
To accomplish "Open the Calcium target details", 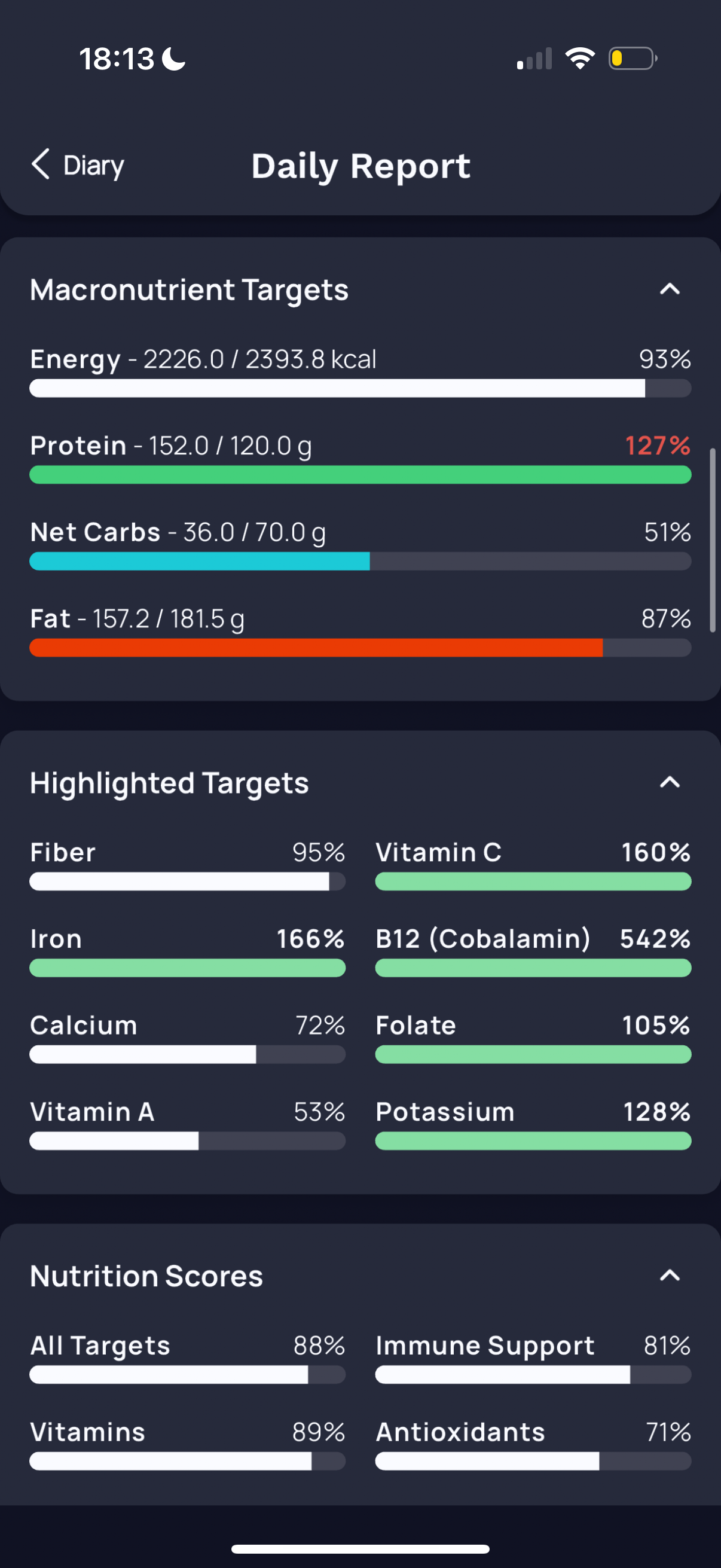I will pyautogui.click(x=187, y=1038).
